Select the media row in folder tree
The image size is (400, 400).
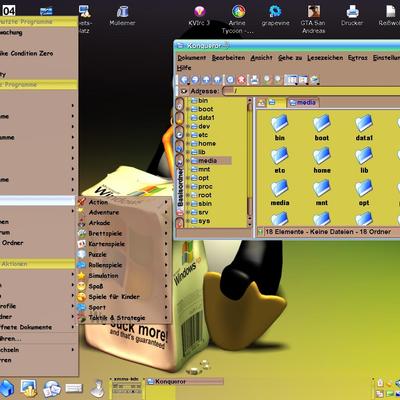210,161
